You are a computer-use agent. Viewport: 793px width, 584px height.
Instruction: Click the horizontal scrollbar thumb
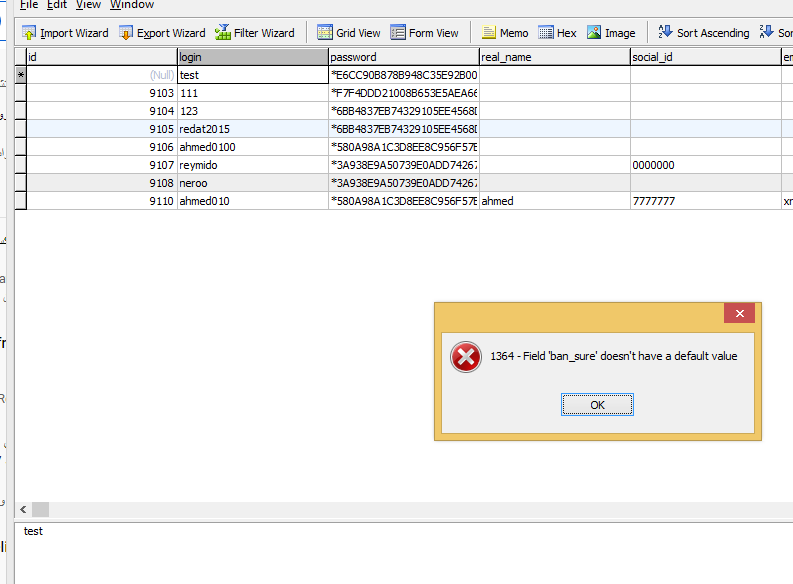point(40,510)
